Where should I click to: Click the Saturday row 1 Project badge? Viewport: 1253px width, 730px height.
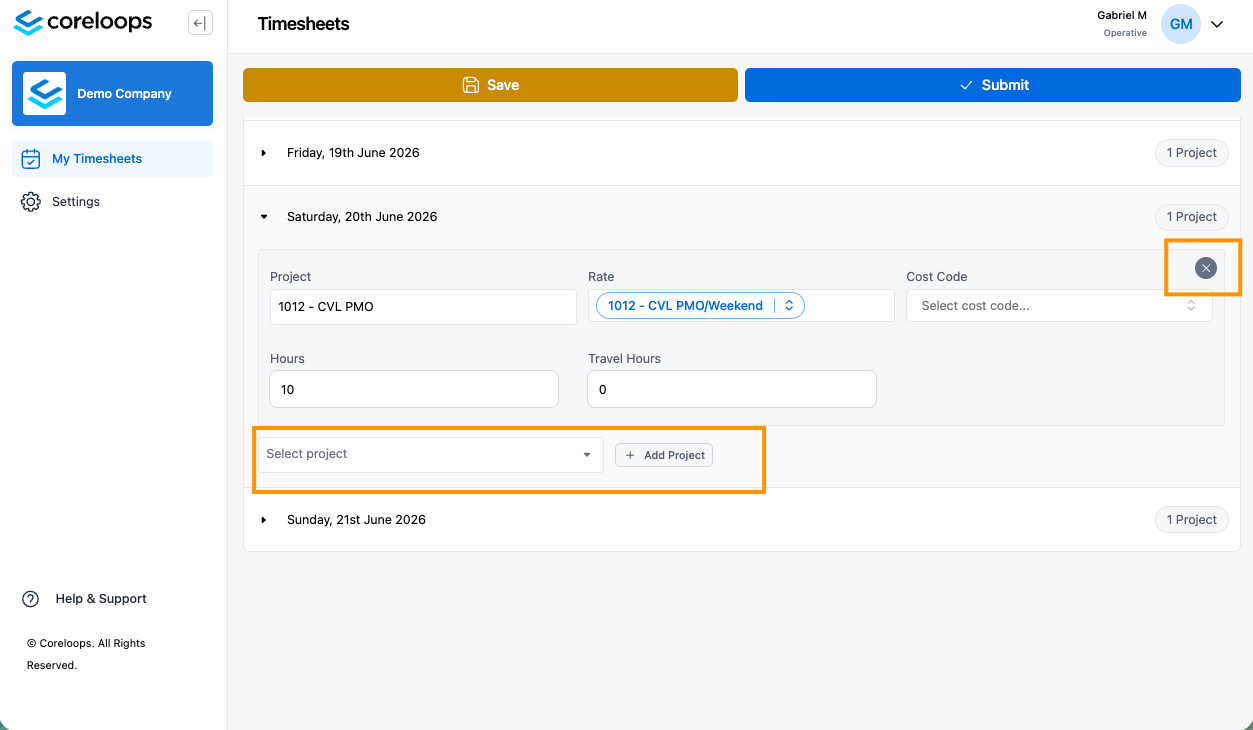[x=1192, y=216]
